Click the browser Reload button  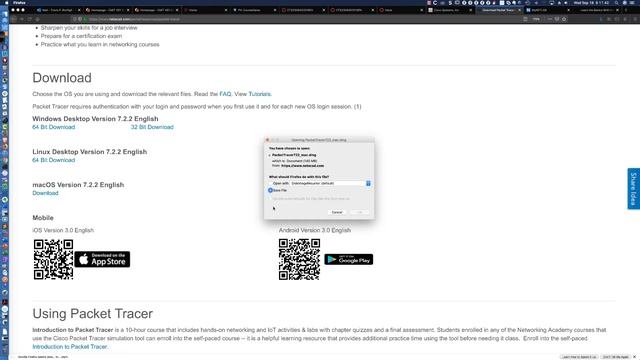tap(29, 19)
